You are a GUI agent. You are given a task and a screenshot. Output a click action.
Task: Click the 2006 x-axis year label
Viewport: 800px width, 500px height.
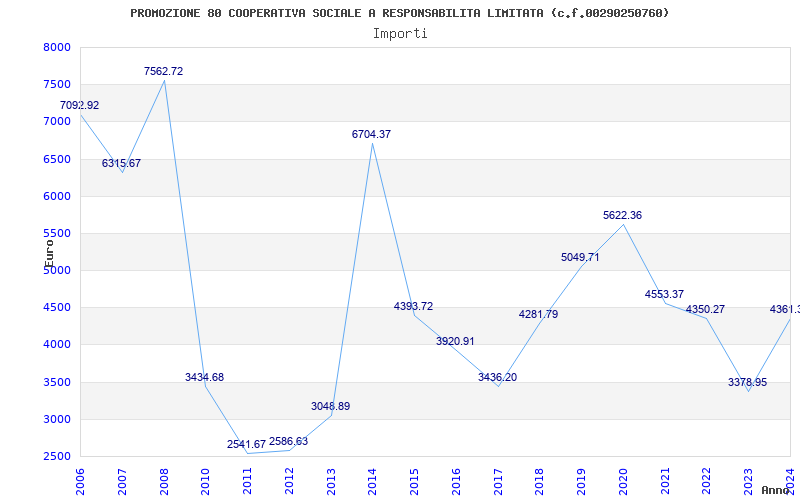[80, 482]
